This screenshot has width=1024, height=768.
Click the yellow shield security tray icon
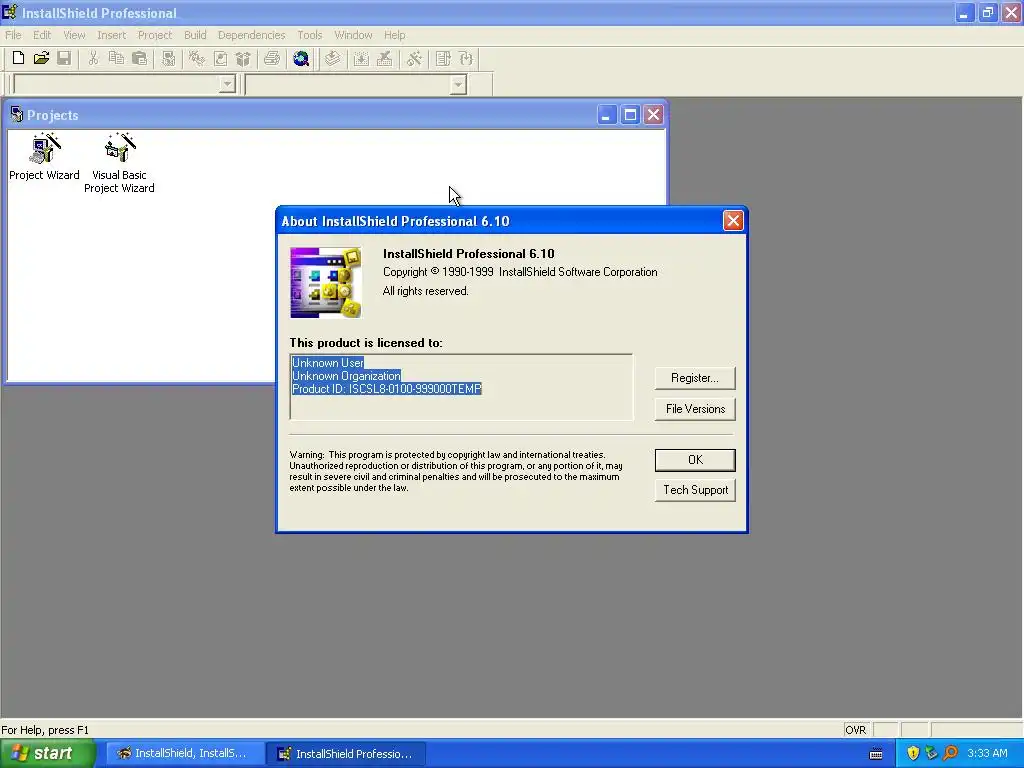(913, 753)
